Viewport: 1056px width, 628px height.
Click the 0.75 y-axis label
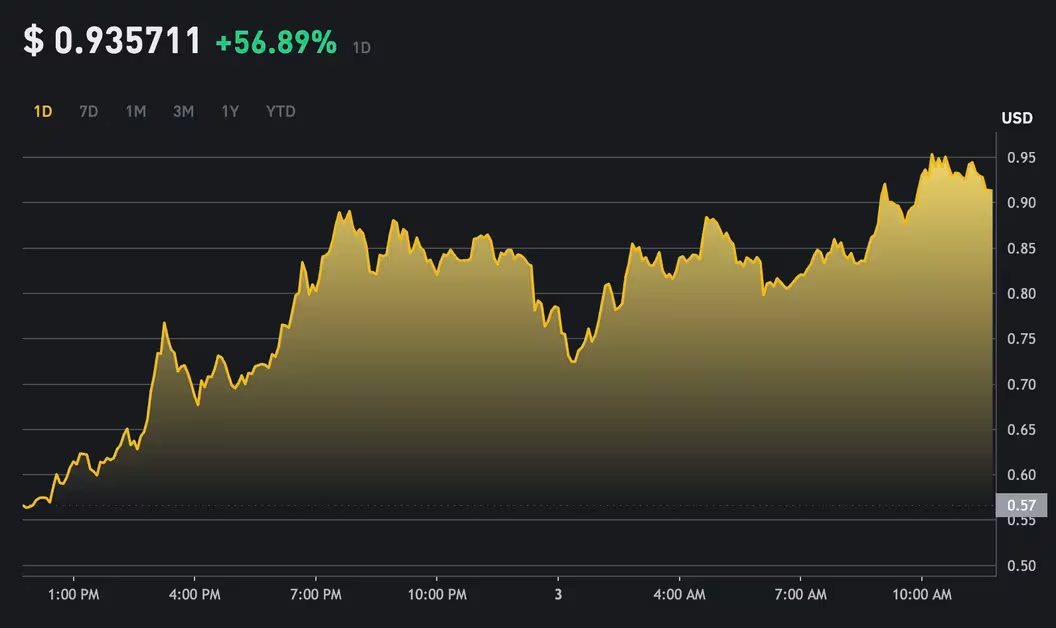tap(1021, 339)
